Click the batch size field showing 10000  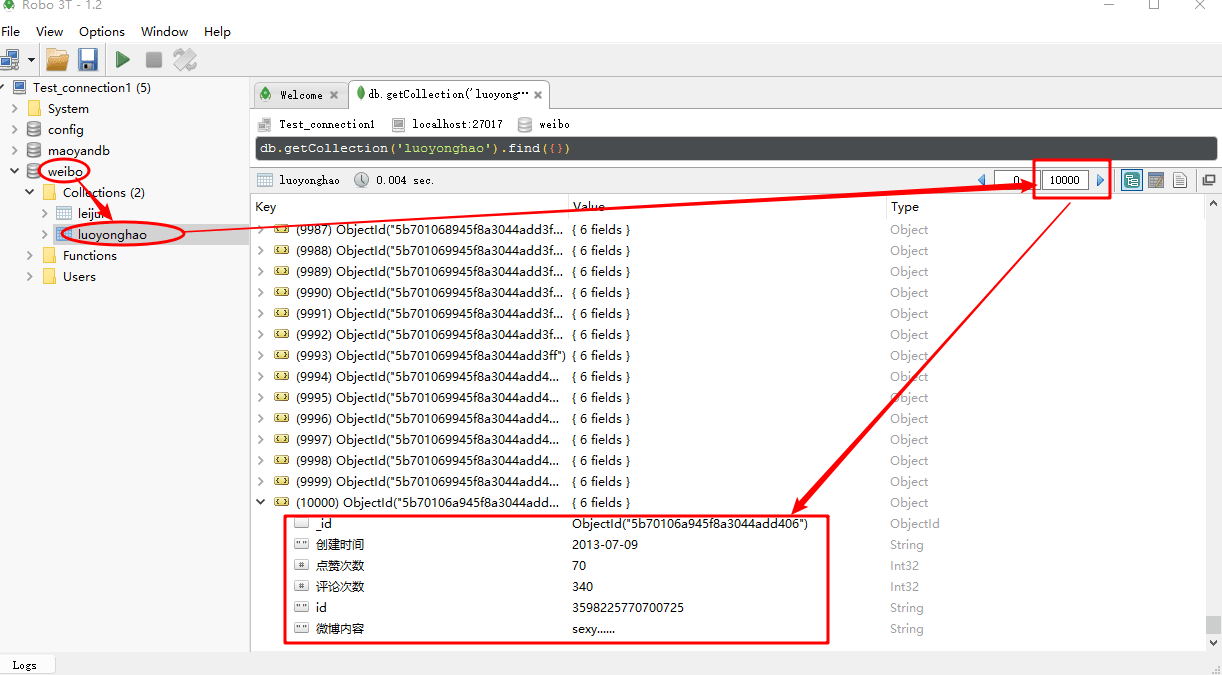1064,181
